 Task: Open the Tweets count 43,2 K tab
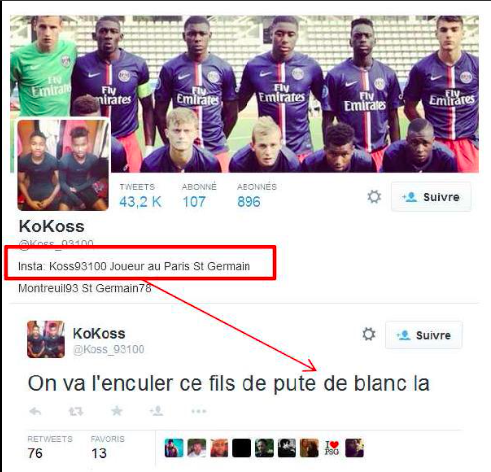[x=140, y=196]
